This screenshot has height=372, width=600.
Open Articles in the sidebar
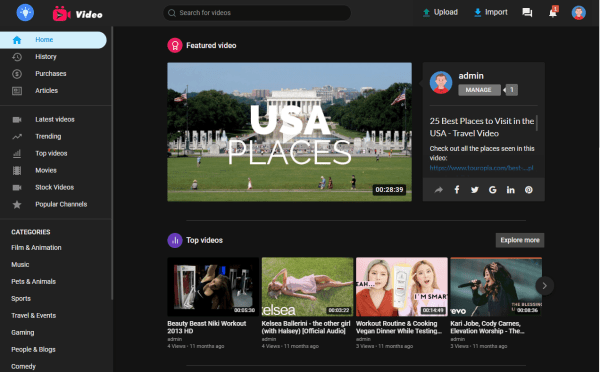coord(46,91)
